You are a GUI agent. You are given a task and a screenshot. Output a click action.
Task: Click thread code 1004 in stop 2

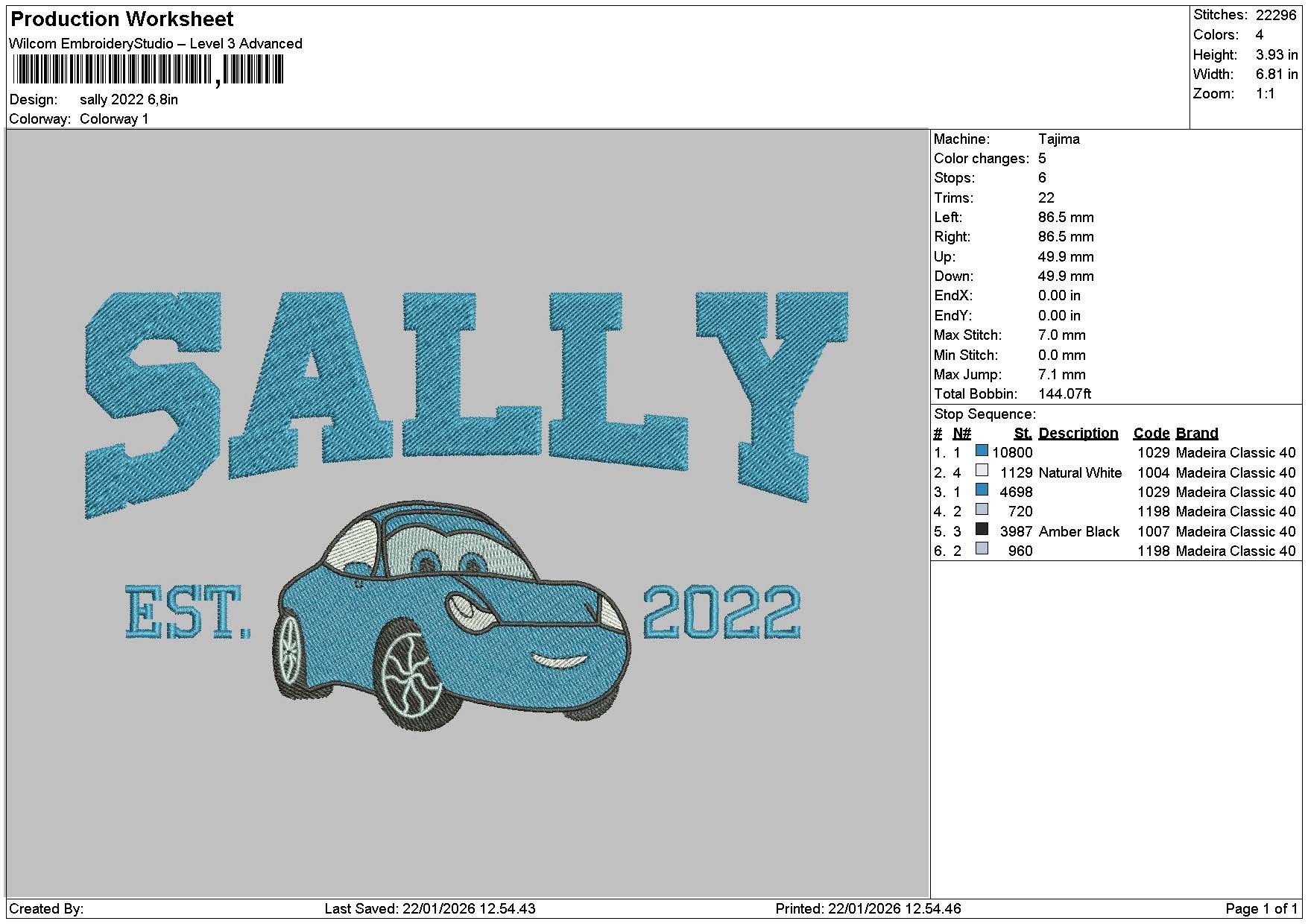[x=1154, y=473]
